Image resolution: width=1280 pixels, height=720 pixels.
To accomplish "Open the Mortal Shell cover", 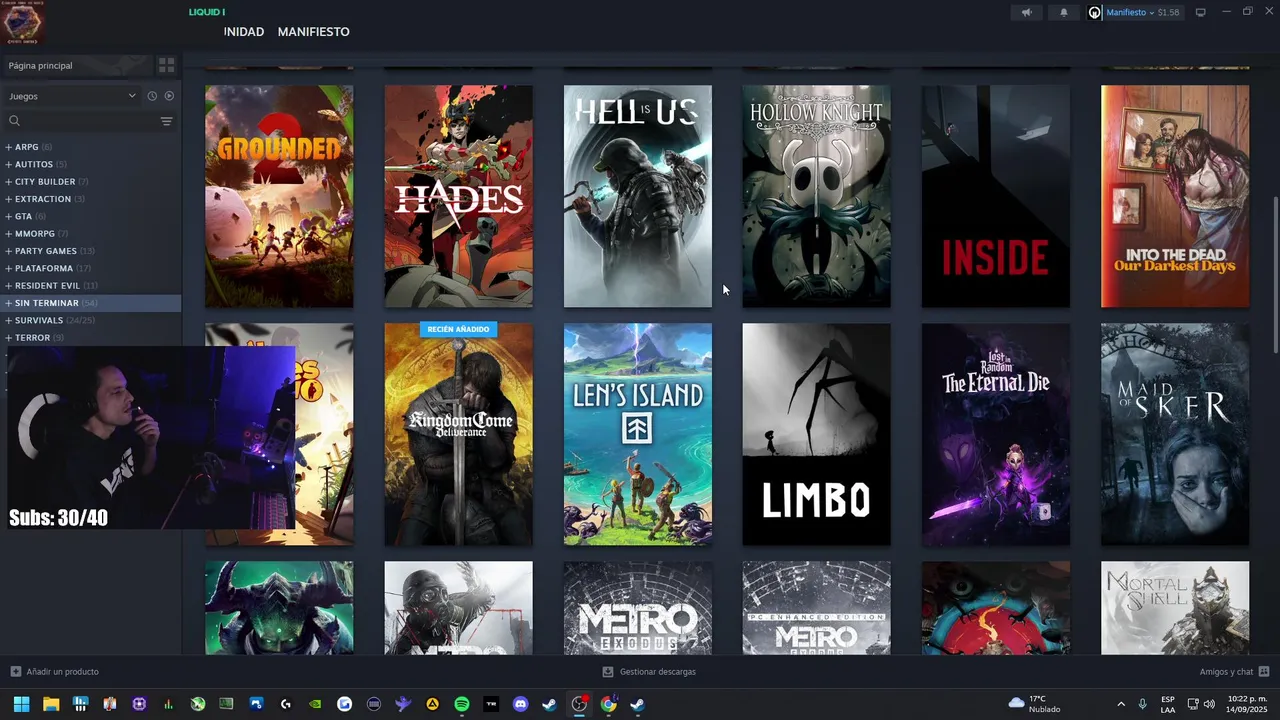I will click(x=1175, y=608).
